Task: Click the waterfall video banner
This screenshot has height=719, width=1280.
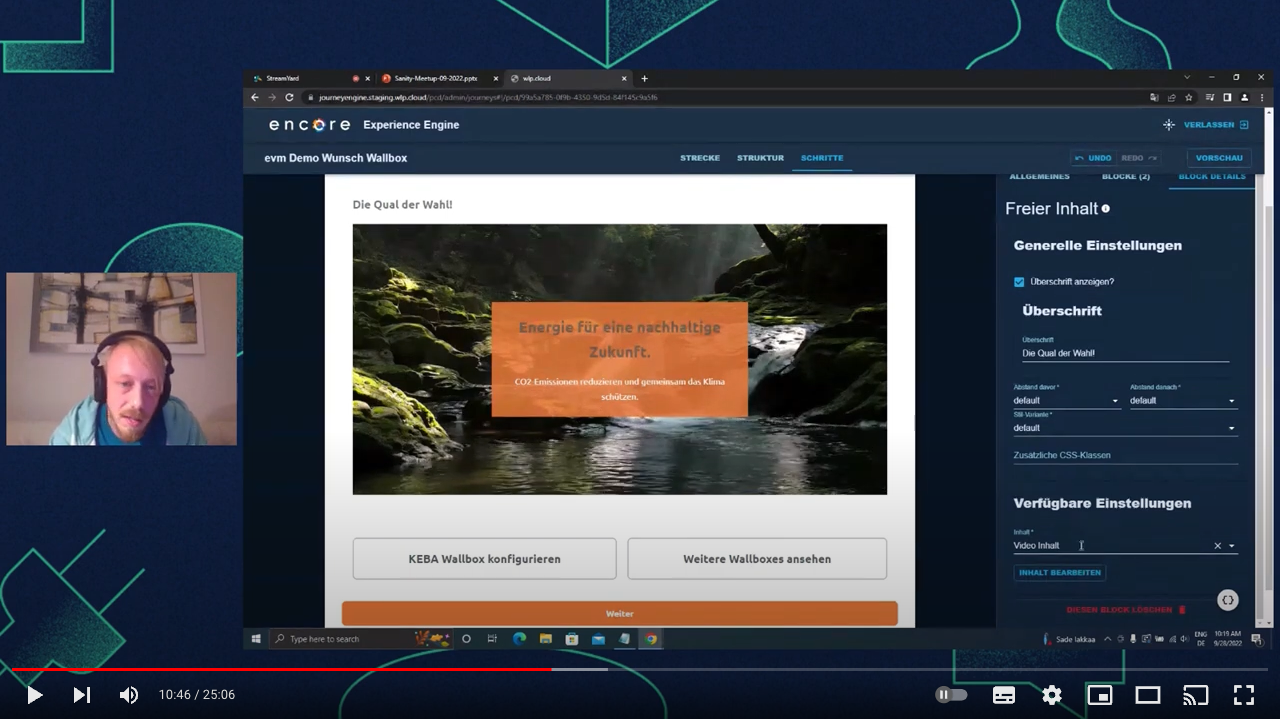Action: (620, 359)
